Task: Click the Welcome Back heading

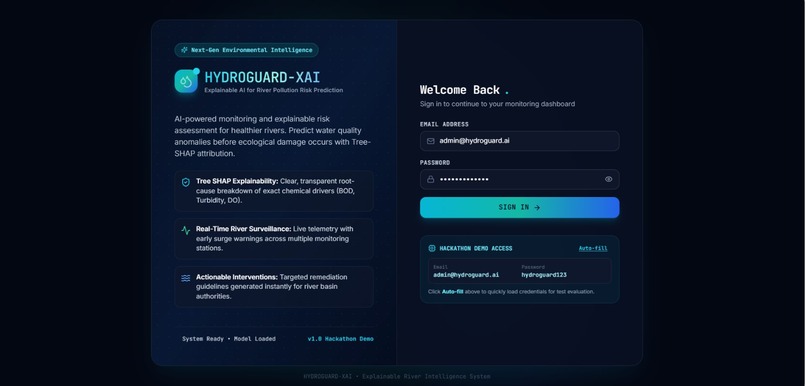Action: click(x=460, y=90)
